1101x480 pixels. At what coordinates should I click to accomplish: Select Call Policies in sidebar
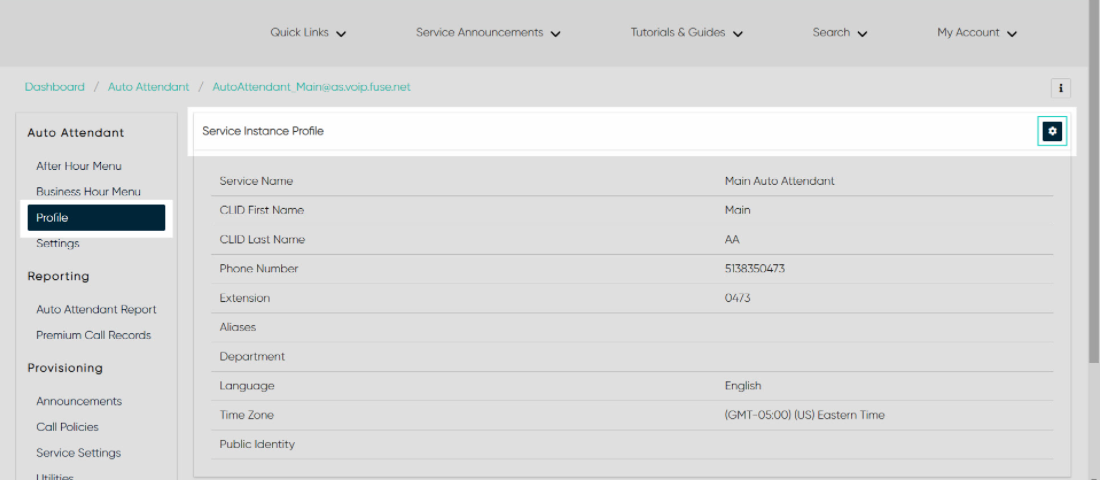coord(67,427)
